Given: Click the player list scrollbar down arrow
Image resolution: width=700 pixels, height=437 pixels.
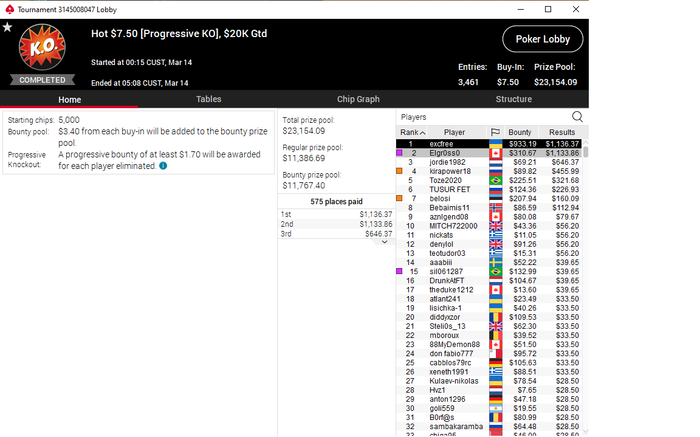Looking at the screenshot, I should (586, 432).
